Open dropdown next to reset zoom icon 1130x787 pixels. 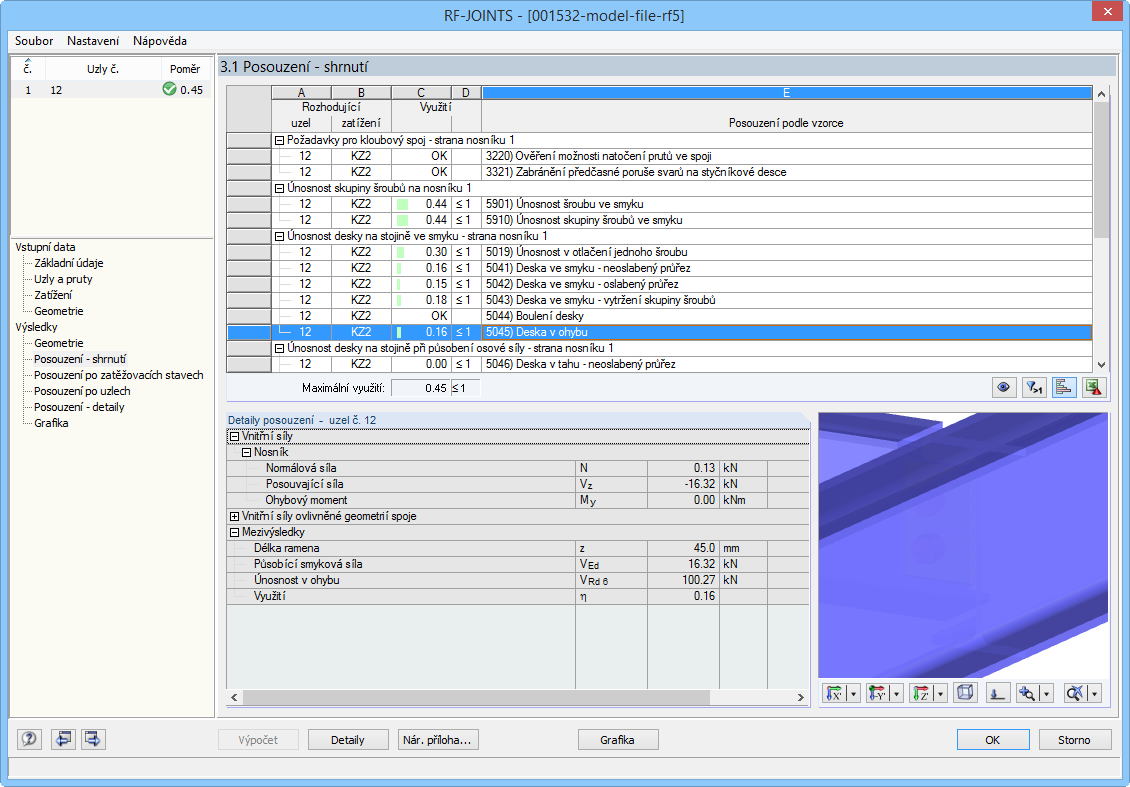[1095, 694]
